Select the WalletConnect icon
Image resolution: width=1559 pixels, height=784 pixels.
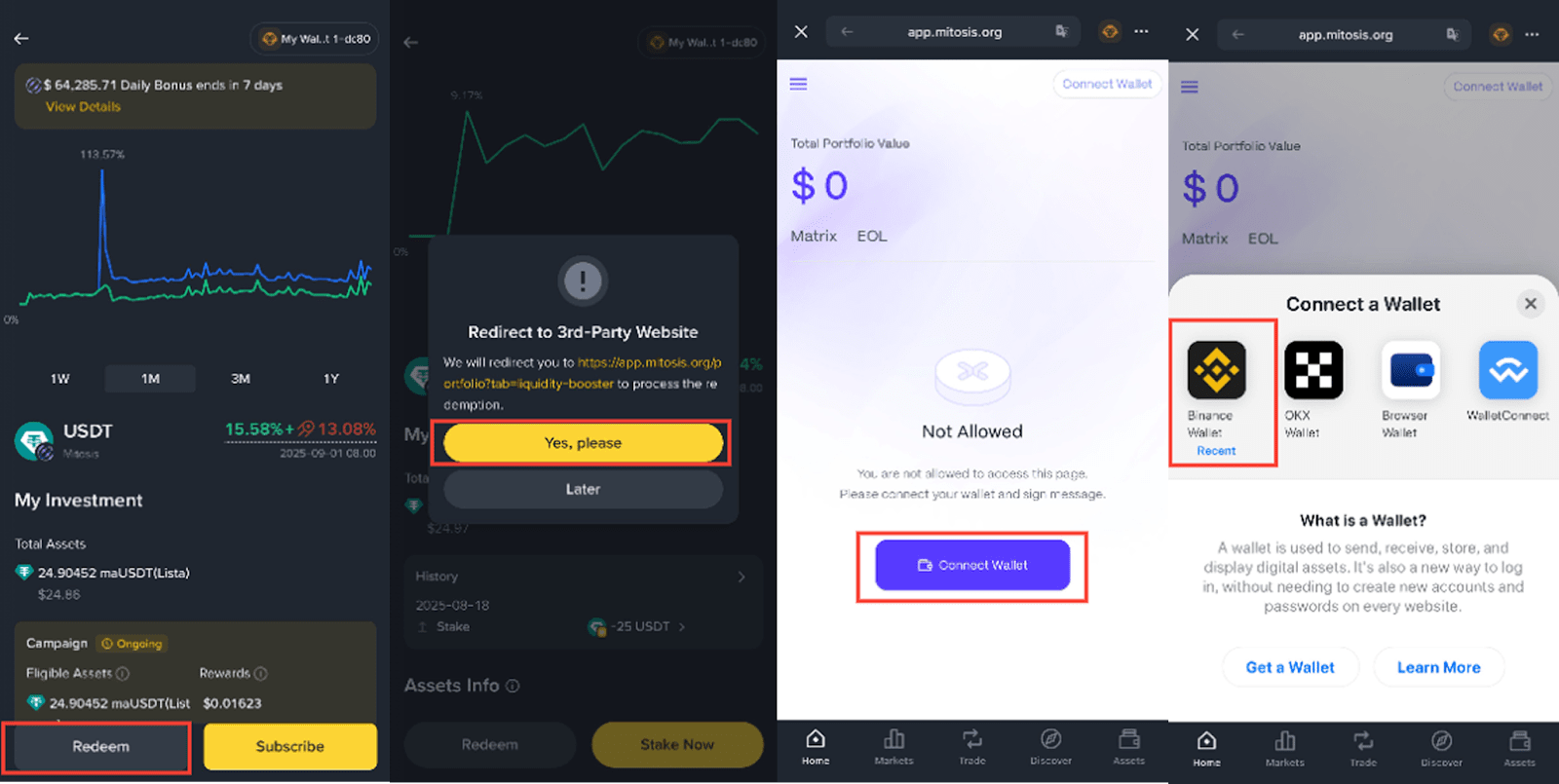point(1508,370)
